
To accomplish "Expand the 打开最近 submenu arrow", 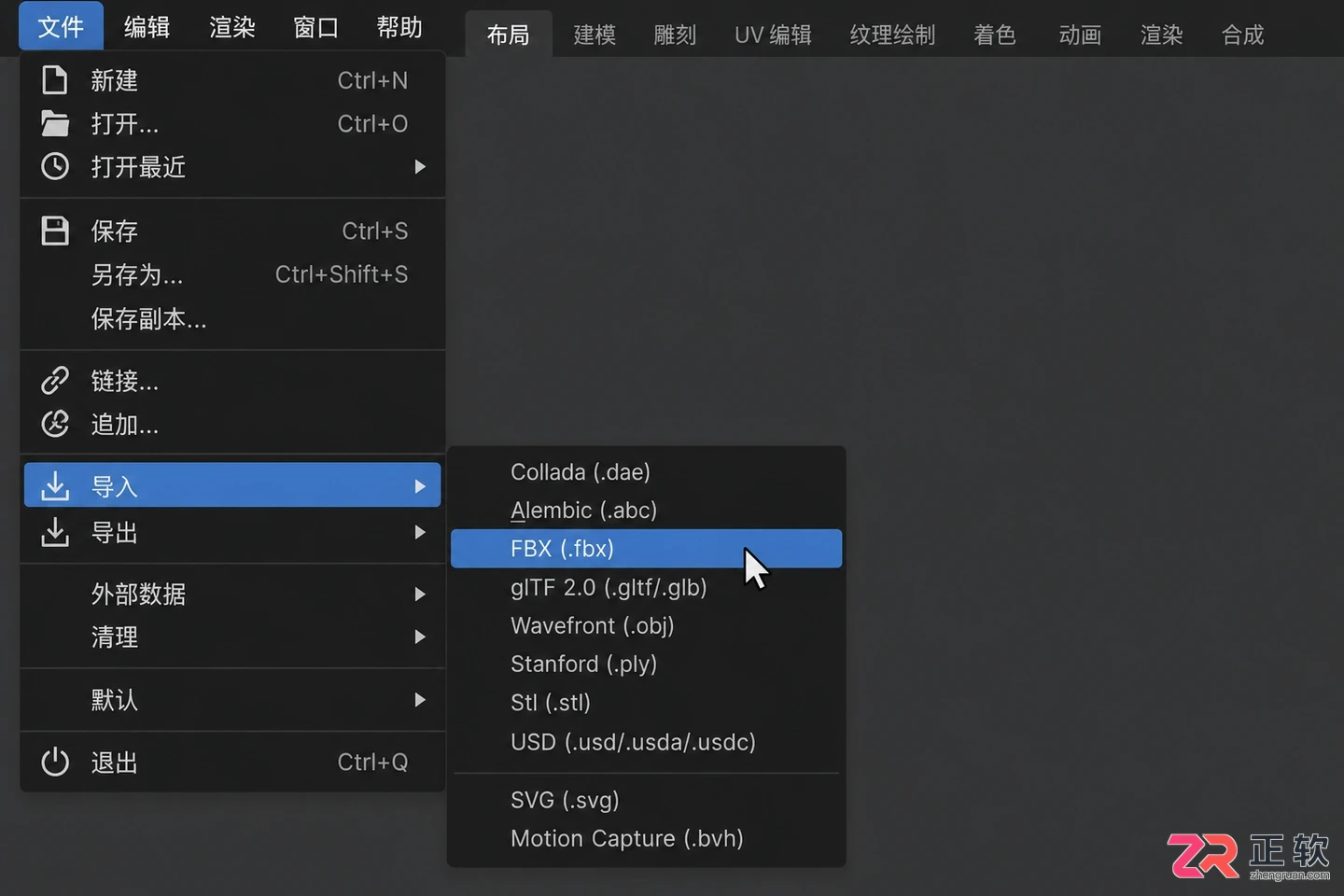I will point(420,166).
